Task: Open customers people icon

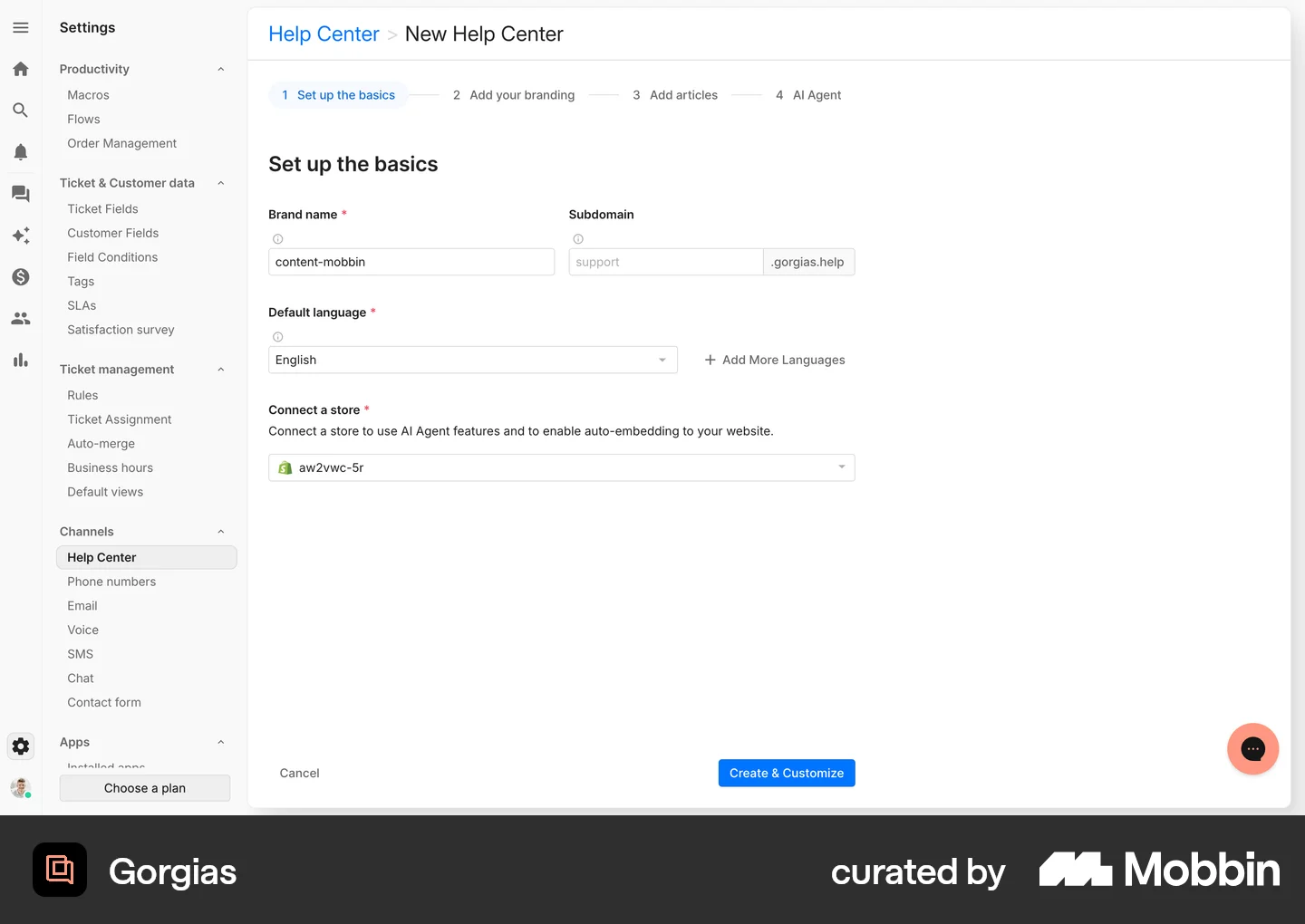Action: 21,319
